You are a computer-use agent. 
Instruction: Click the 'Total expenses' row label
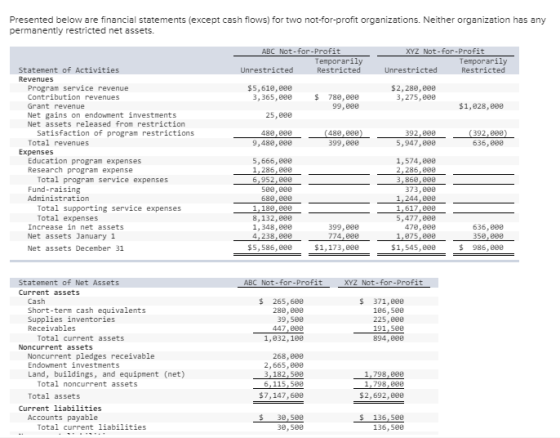coord(67,218)
